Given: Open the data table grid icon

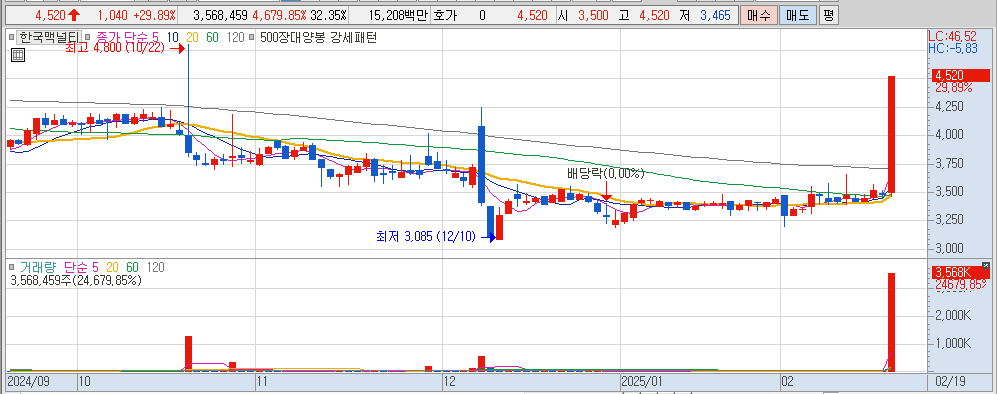Looking at the screenshot, I should (18, 56).
